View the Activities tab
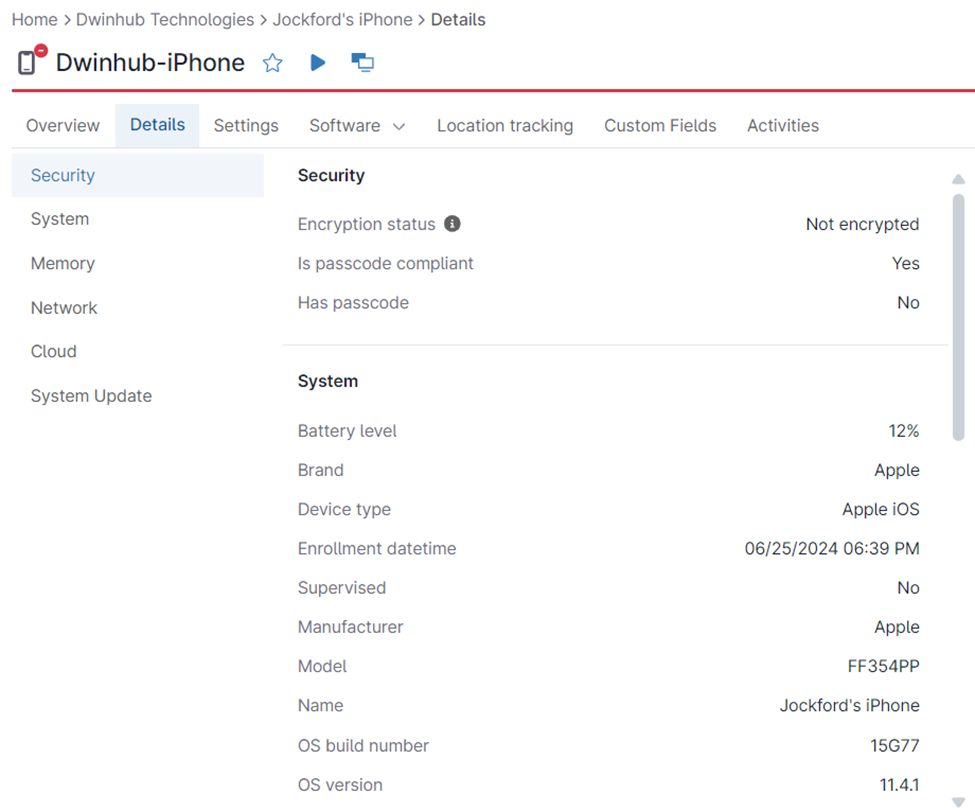The height and width of the screenshot is (812, 975). pyautogui.click(x=782, y=126)
